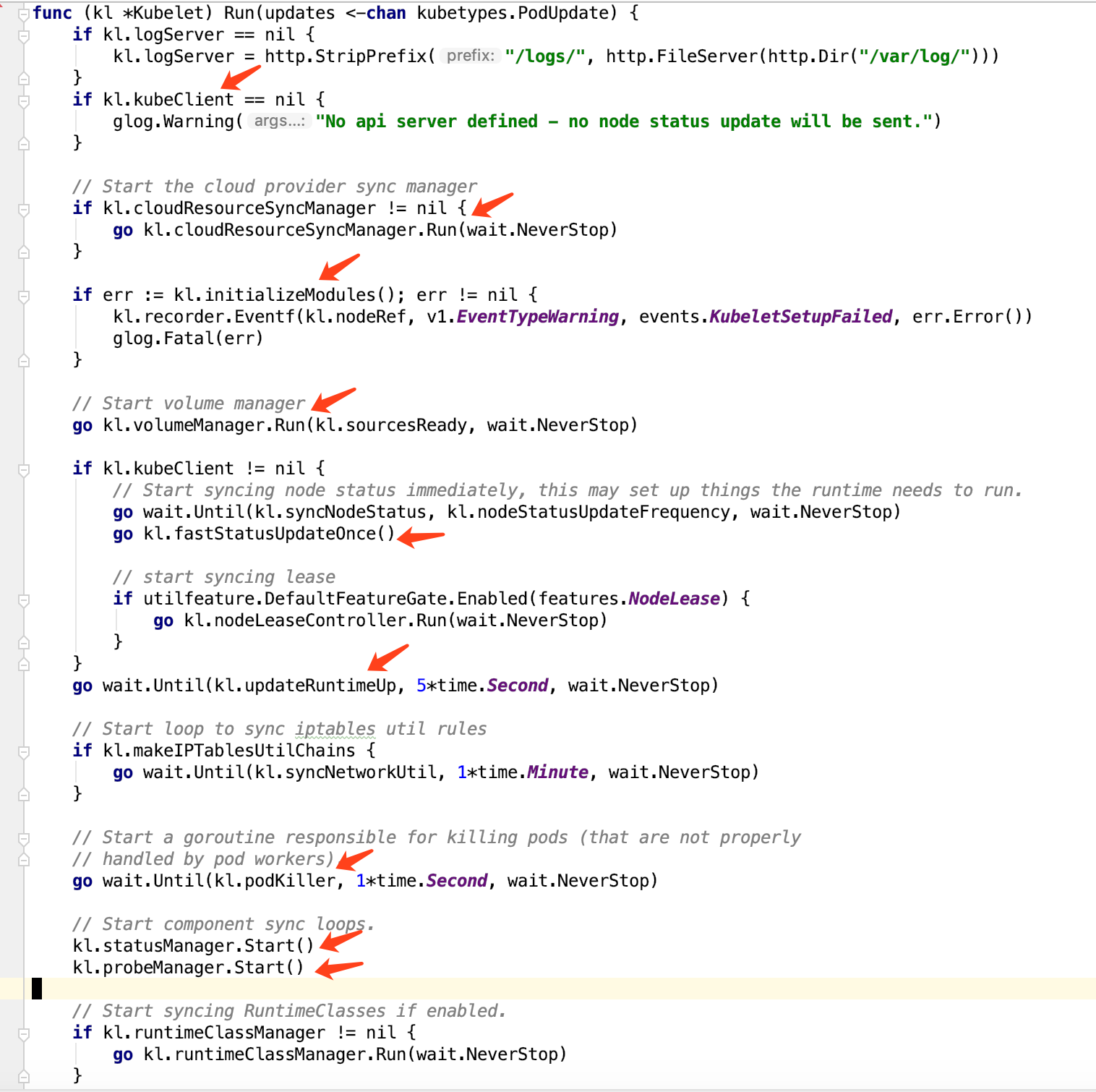Click the 'Run' method name in func signature
This screenshot has height=1092, width=1096.
[239, 13]
